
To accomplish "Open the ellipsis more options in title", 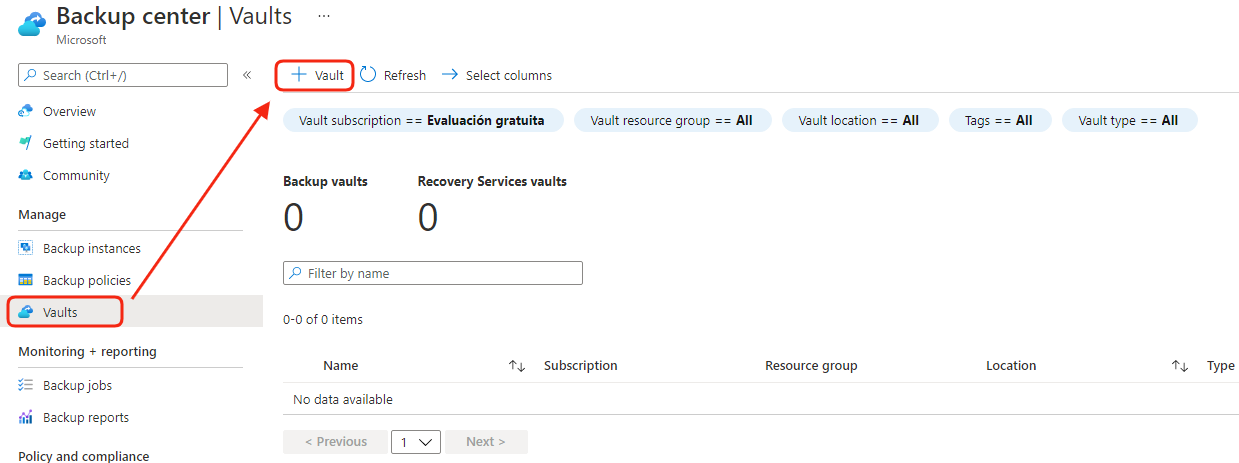I will point(323,17).
